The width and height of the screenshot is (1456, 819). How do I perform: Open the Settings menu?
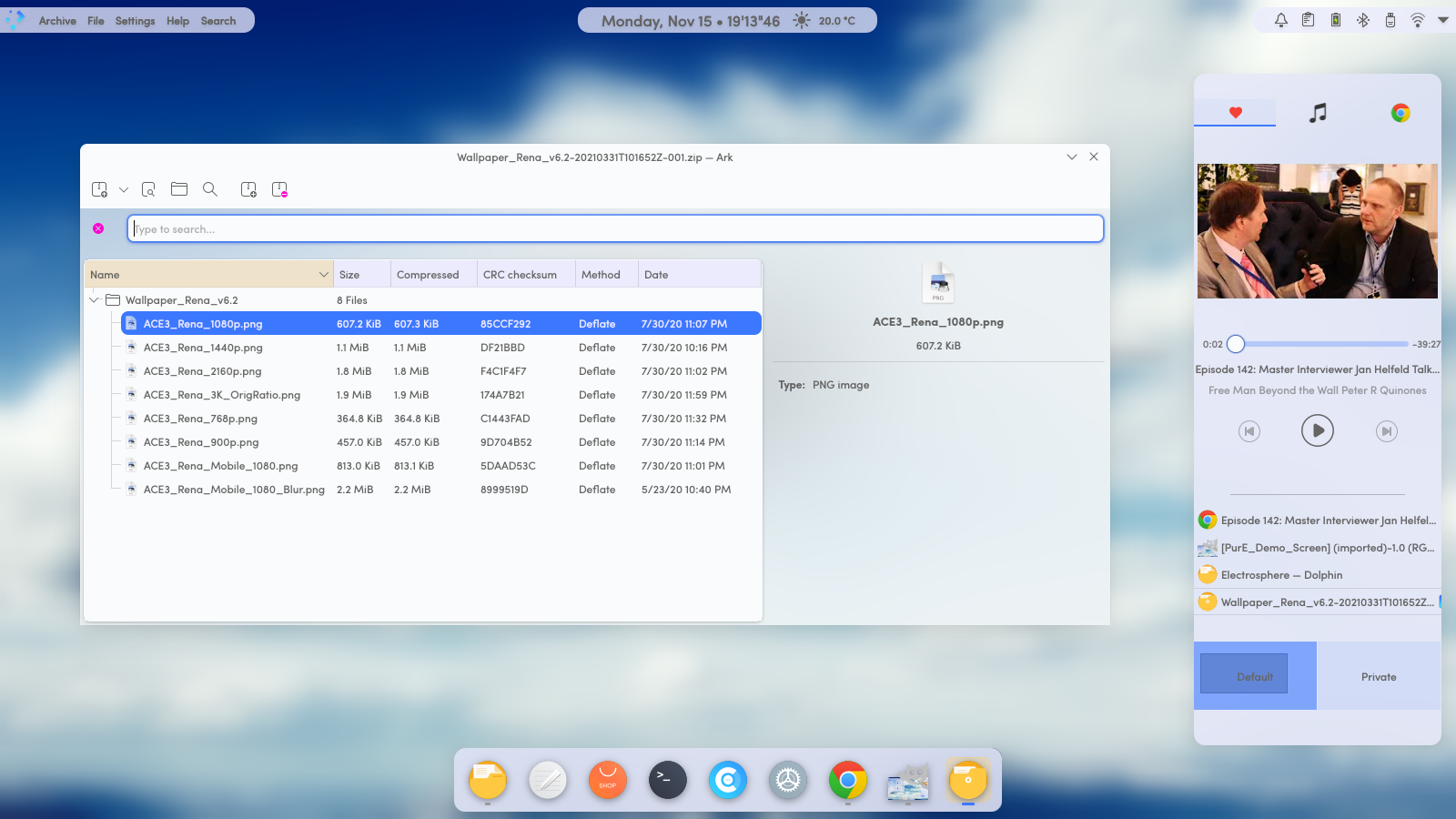tap(135, 21)
